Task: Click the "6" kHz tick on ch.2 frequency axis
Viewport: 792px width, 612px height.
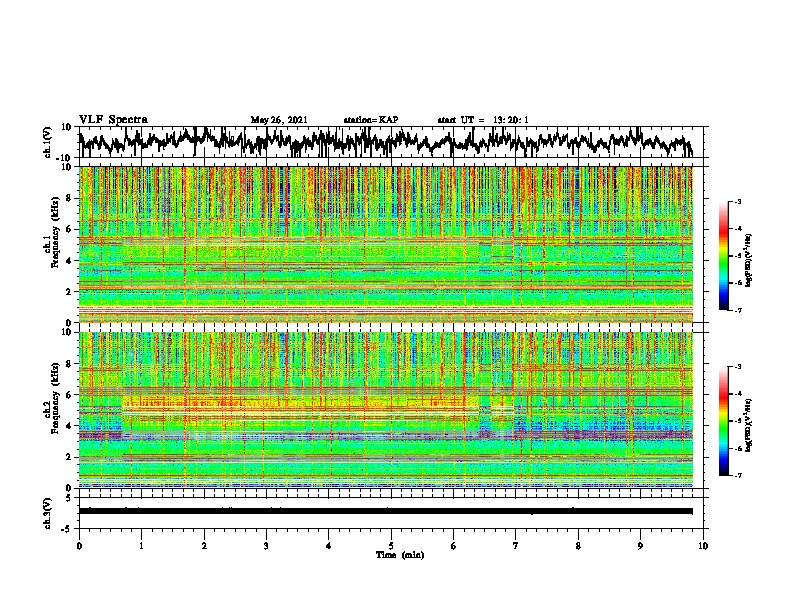Action: (69, 395)
